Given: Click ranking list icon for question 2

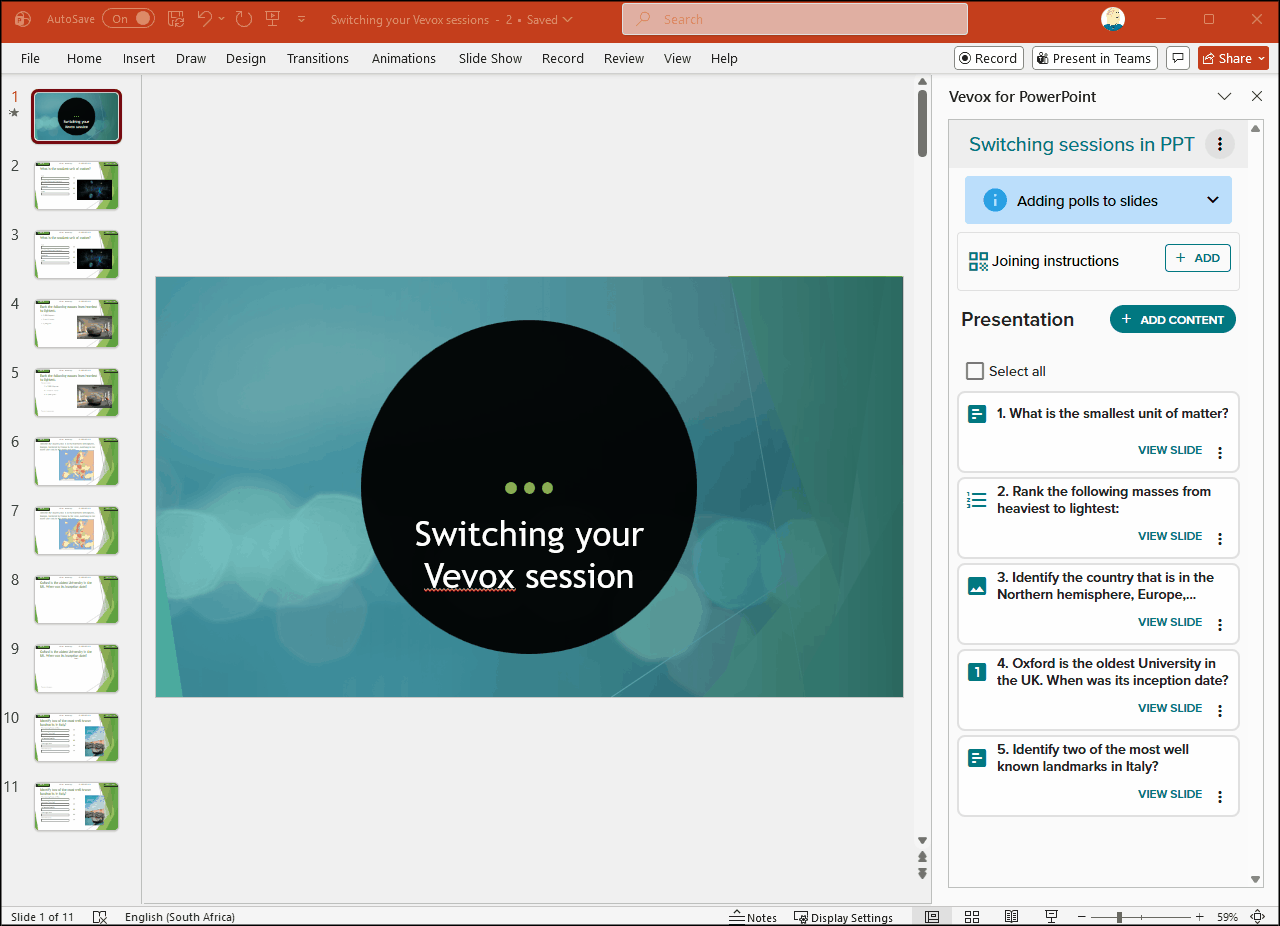Looking at the screenshot, I should (977, 500).
